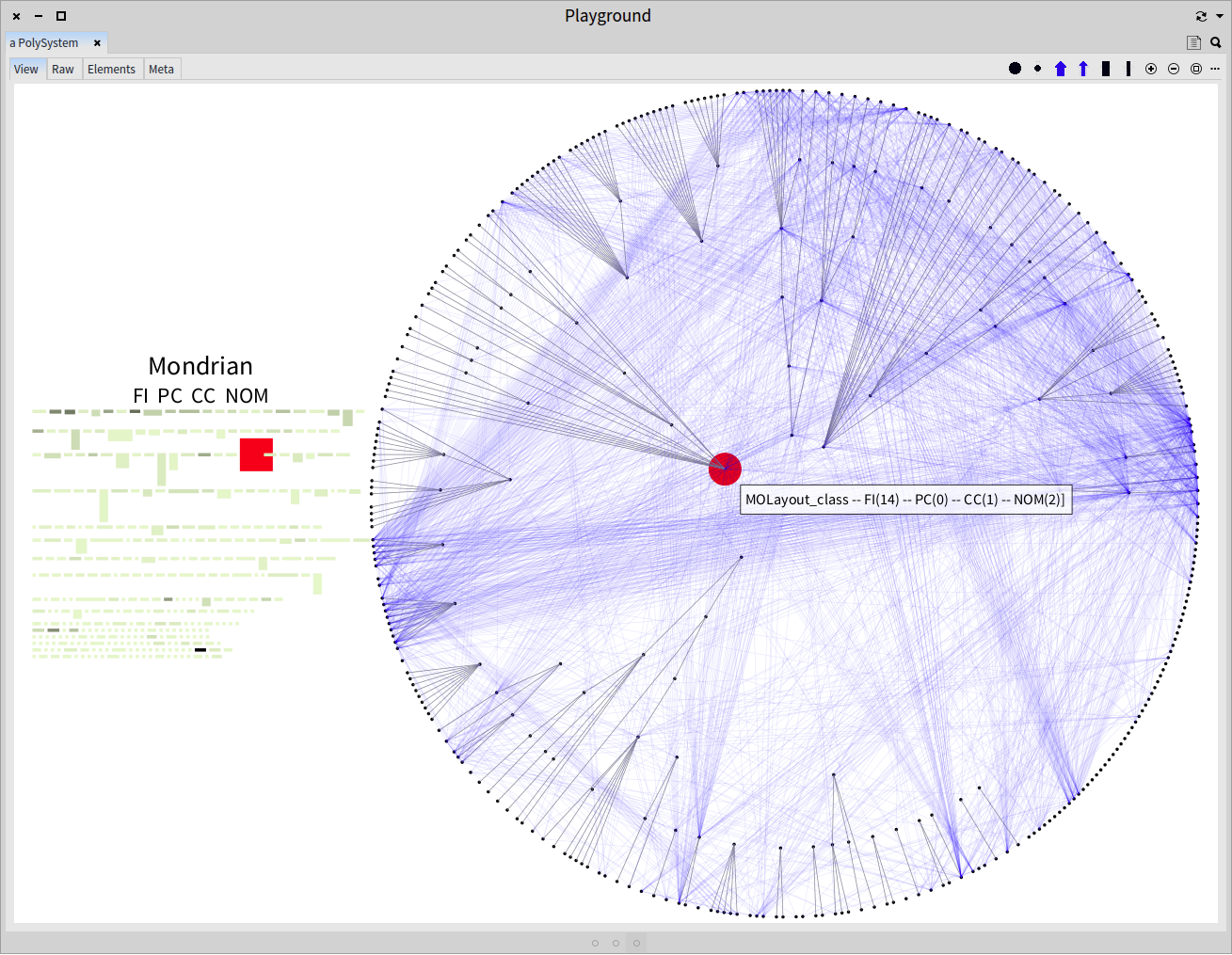Screen dimensions: 1232x955
Task: Click the 'Mondrian' title label
Action: [200, 365]
